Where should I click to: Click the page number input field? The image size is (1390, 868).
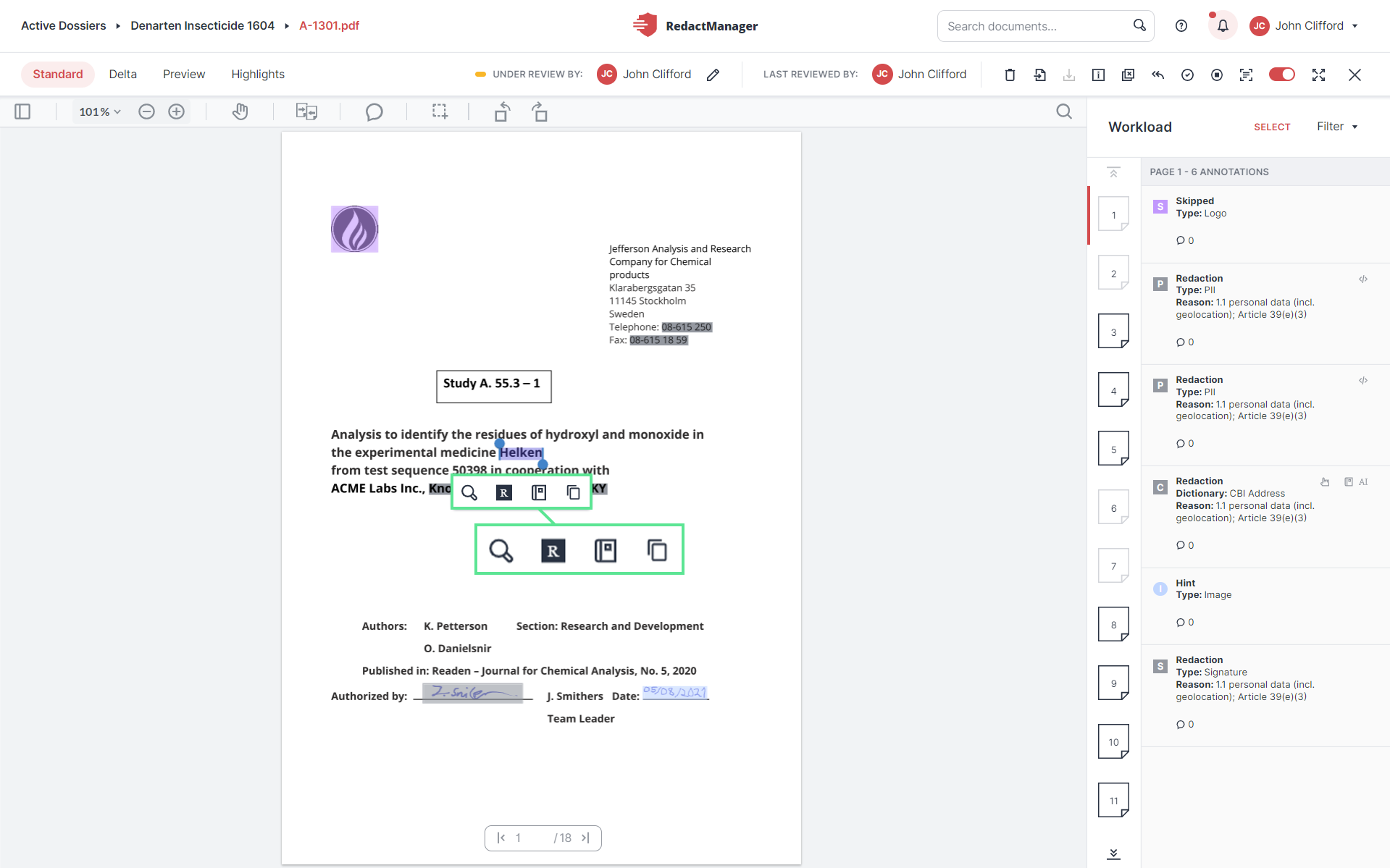coord(529,838)
